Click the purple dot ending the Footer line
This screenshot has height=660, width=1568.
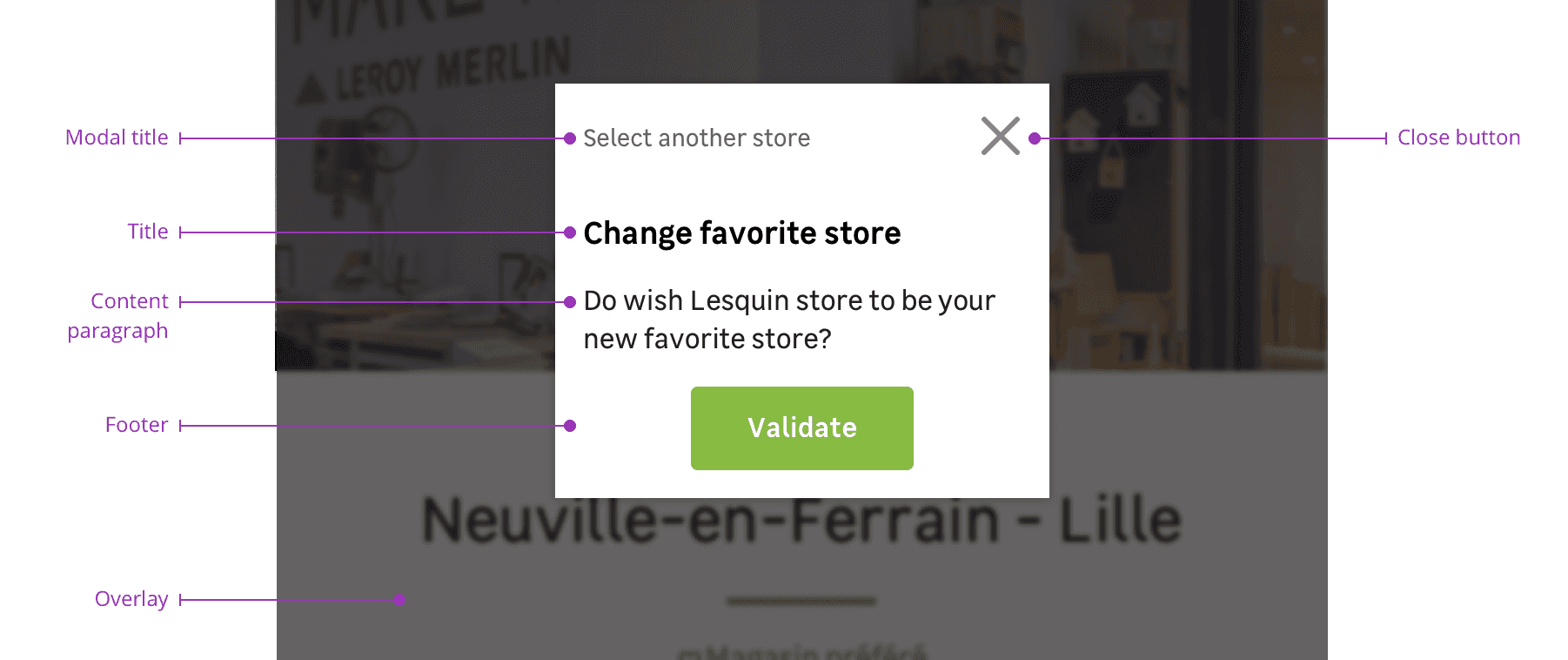tap(570, 426)
